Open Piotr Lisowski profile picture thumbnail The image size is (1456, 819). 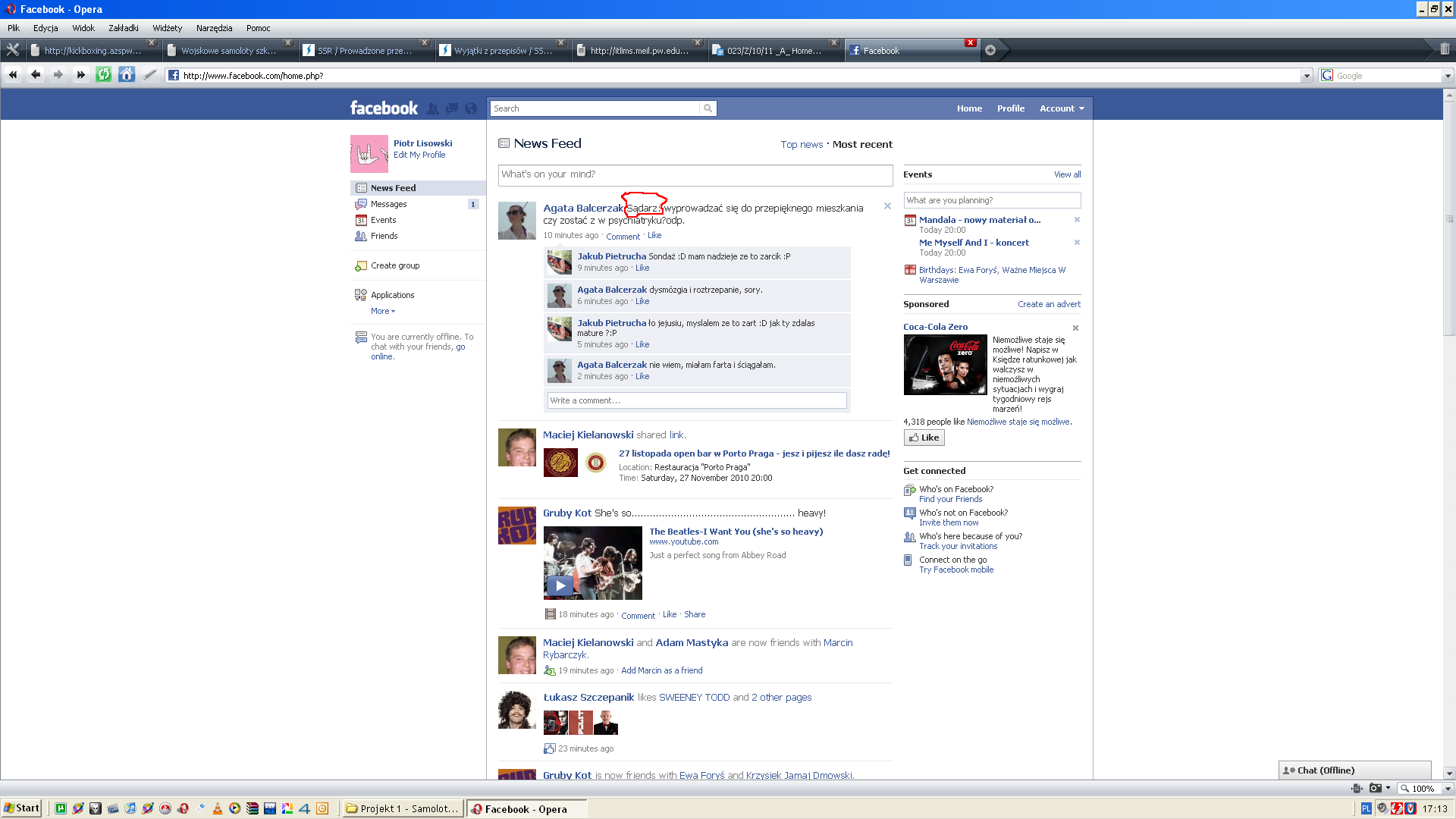point(369,154)
